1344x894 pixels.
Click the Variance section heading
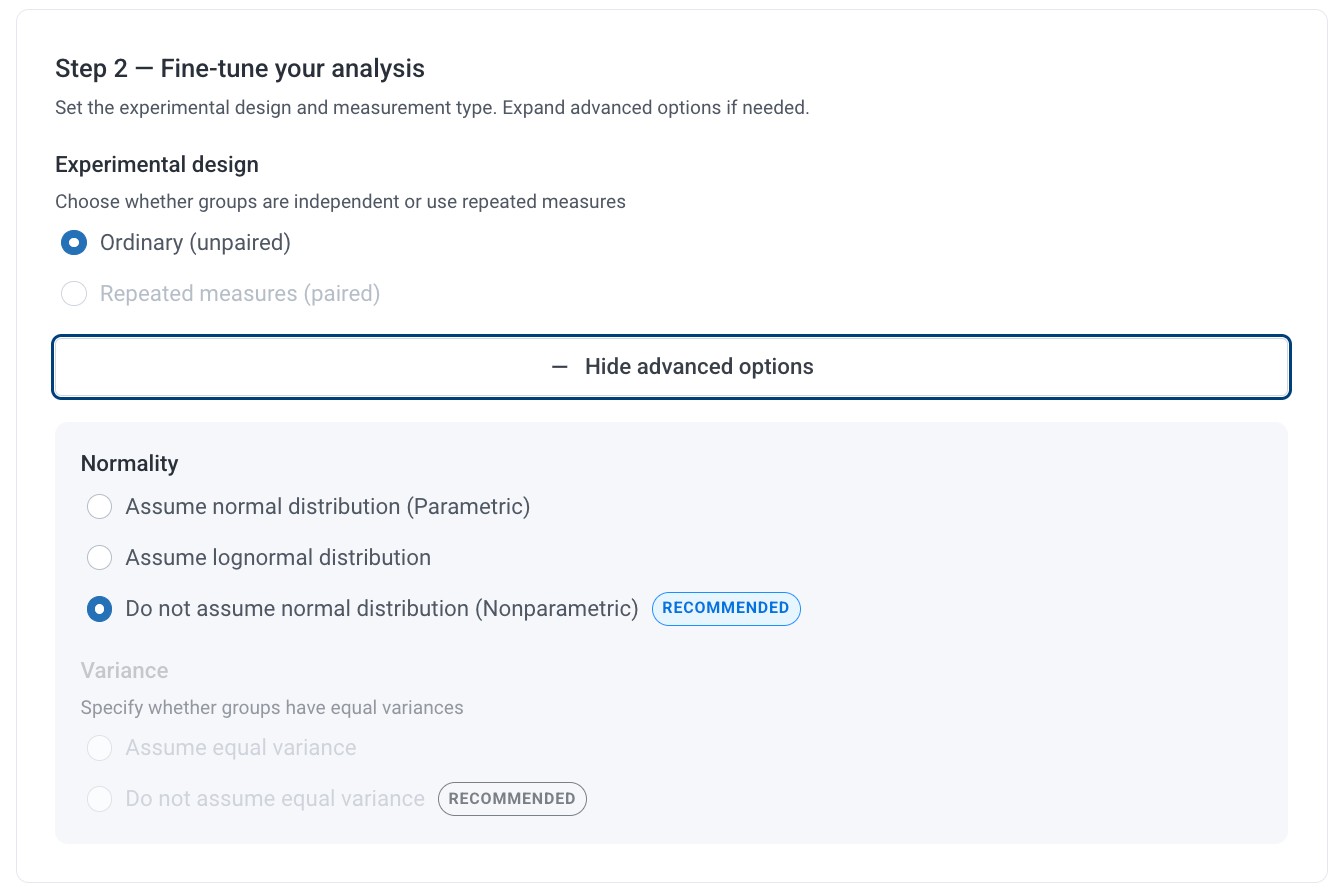[124, 671]
